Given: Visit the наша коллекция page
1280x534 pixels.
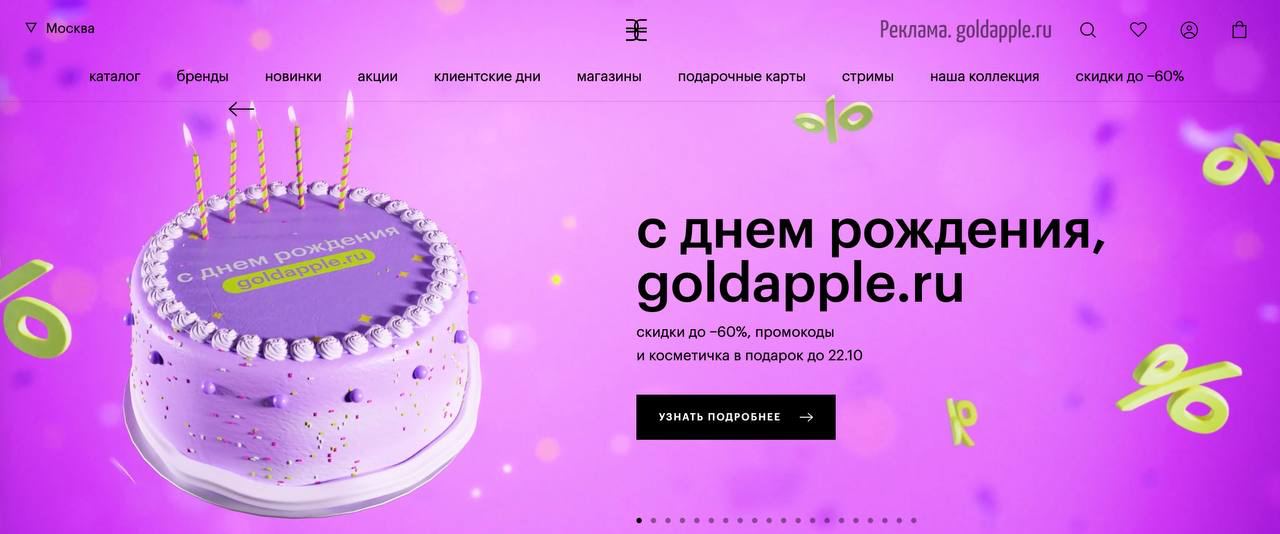Looking at the screenshot, I should (x=985, y=76).
